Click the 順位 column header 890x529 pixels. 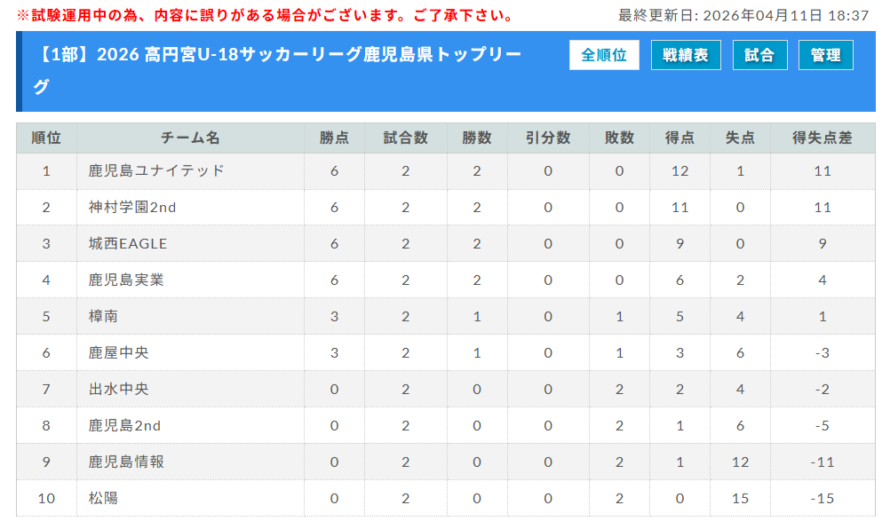(46, 138)
